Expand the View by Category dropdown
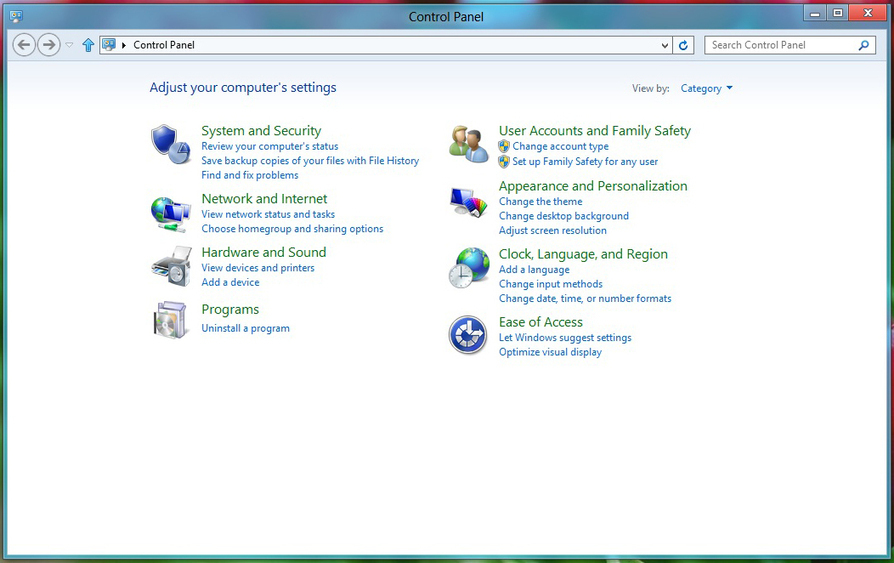This screenshot has height=563, width=894. tap(706, 89)
